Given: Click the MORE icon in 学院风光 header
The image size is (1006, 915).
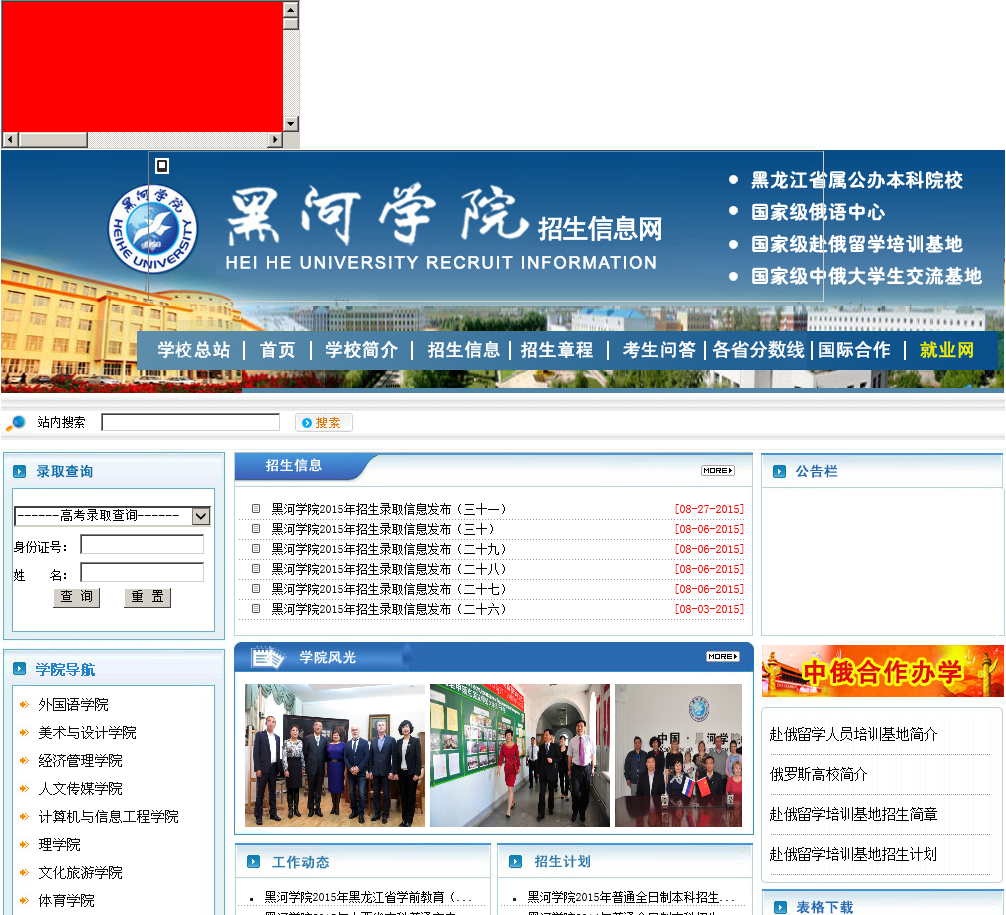Looking at the screenshot, I should tap(723, 656).
